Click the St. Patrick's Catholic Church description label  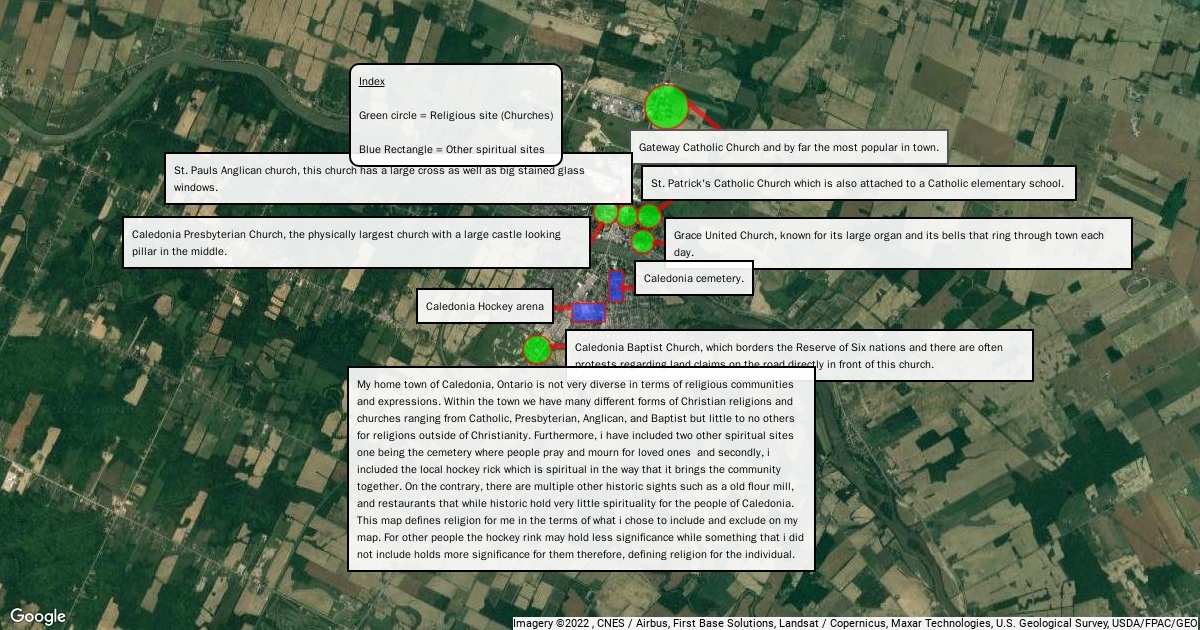pyautogui.click(x=858, y=183)
